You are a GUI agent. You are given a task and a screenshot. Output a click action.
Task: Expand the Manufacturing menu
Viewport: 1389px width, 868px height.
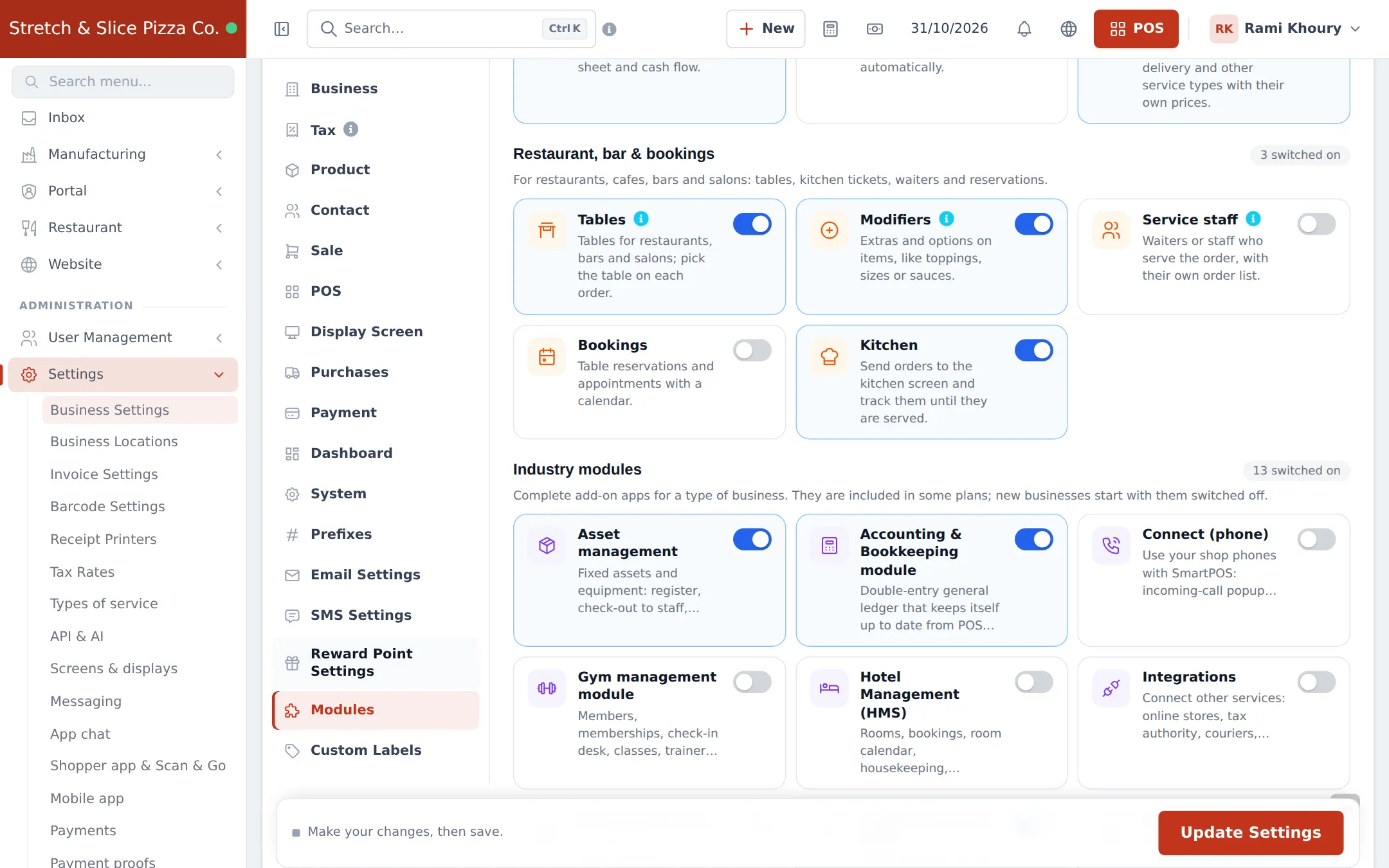(122, 154)
